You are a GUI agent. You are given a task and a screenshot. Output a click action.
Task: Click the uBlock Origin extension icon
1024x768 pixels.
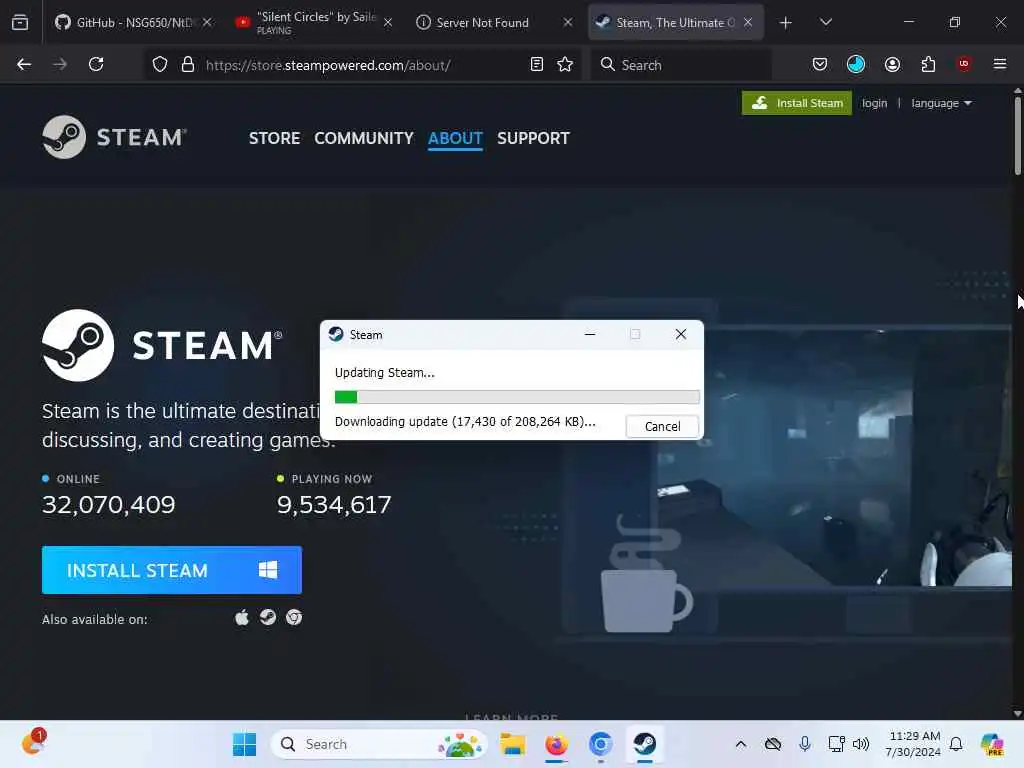(x=964, y=64)
